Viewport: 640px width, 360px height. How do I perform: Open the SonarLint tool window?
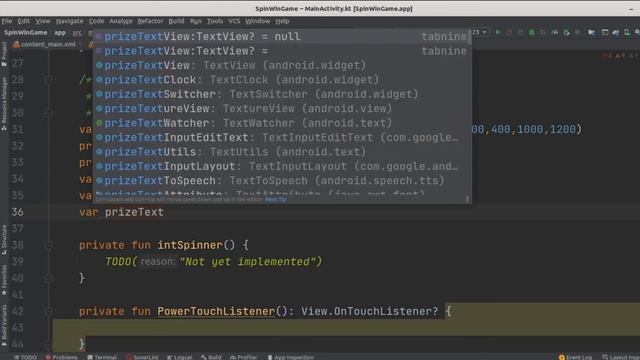pos(142,357)
